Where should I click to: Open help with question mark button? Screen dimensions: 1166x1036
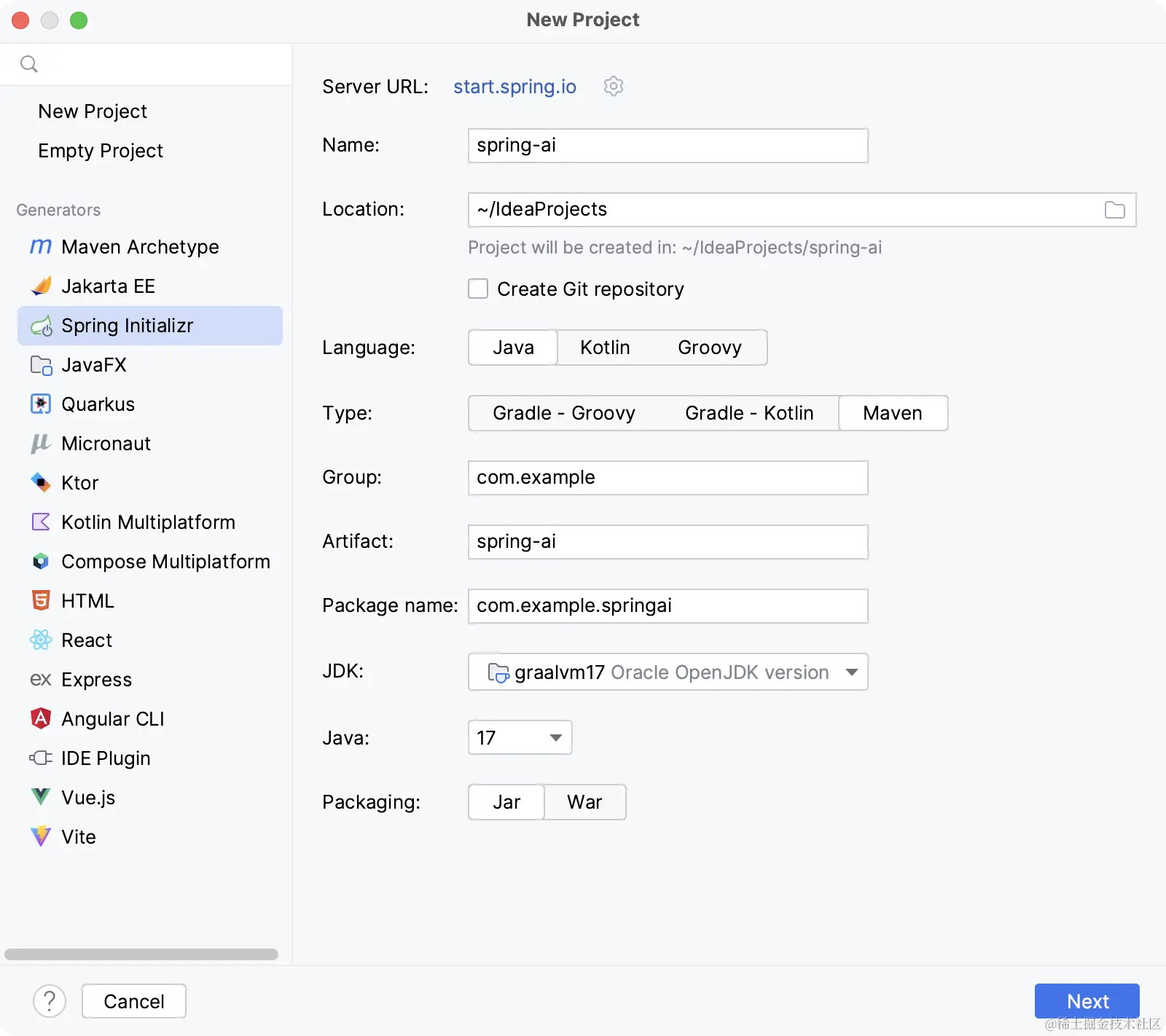coord(50,1001)
